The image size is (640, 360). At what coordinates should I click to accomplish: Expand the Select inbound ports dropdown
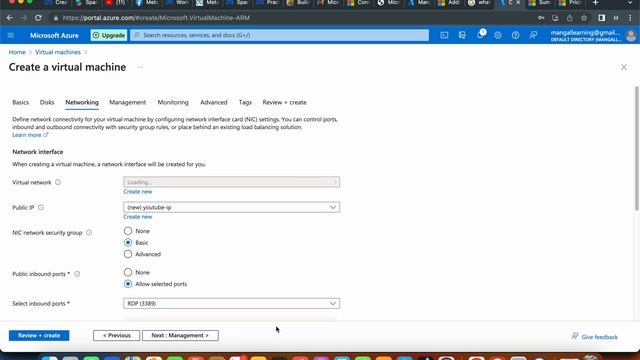(x=231, y=304)
